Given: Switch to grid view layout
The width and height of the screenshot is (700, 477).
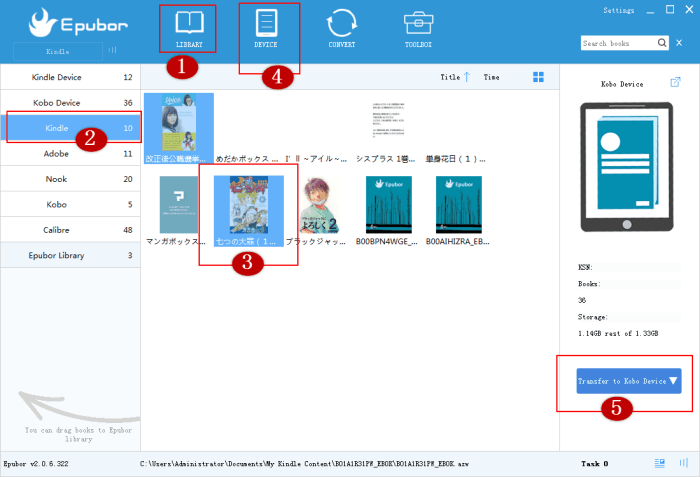Looking at the screenshot, I should point(538,77).
